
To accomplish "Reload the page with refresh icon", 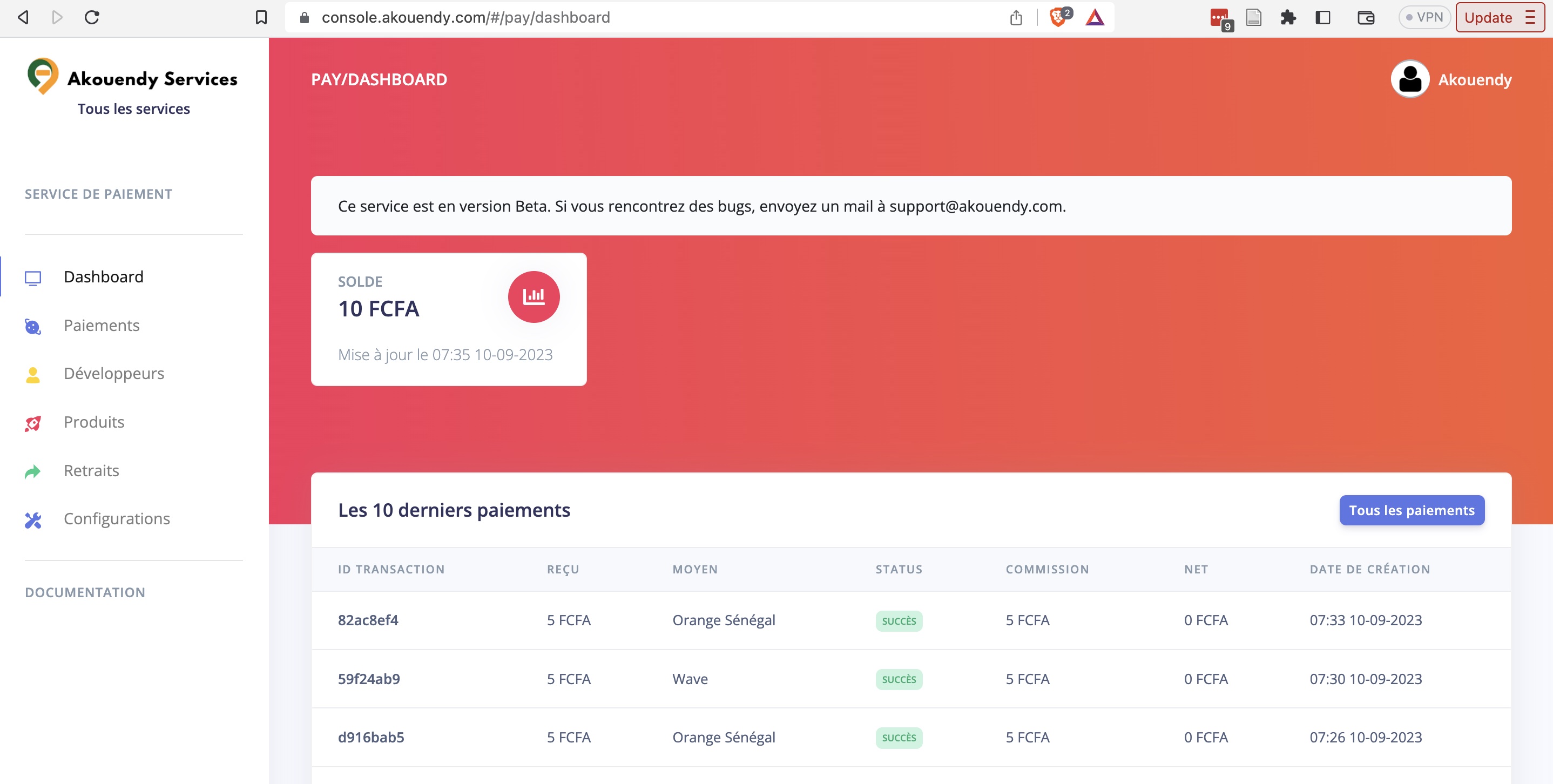I will pyautogui.click(x=92, y=17).
